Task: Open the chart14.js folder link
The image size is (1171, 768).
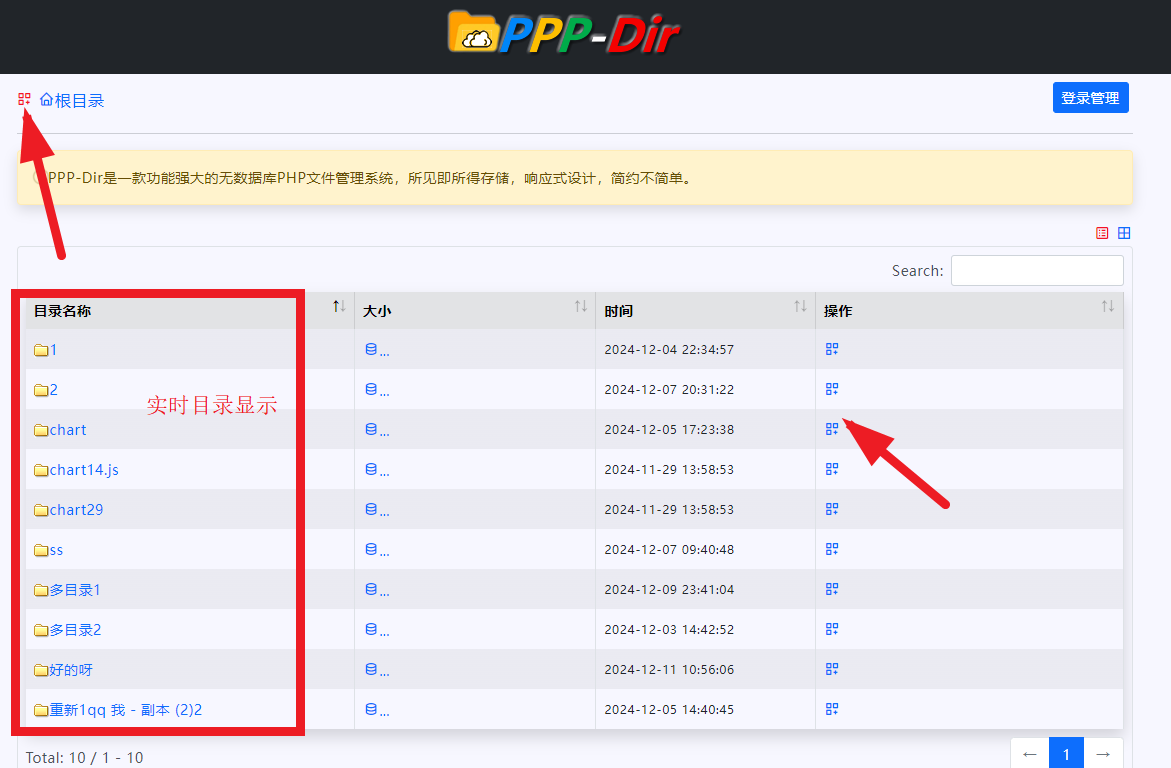Action: coord(84,469)
